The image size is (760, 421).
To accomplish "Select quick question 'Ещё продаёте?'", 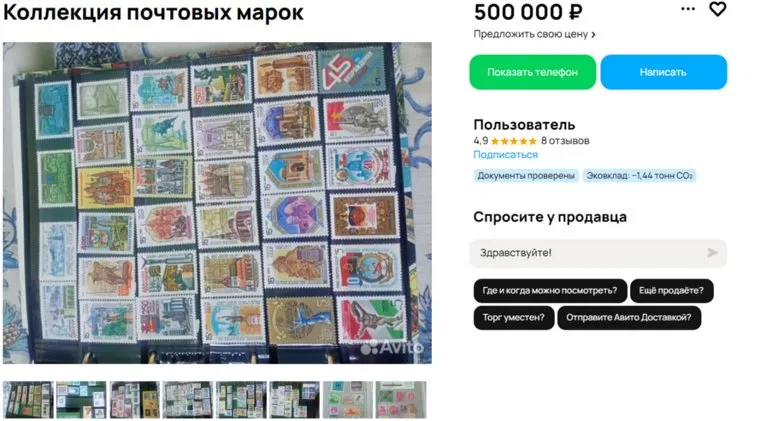I will pos(671,291).
